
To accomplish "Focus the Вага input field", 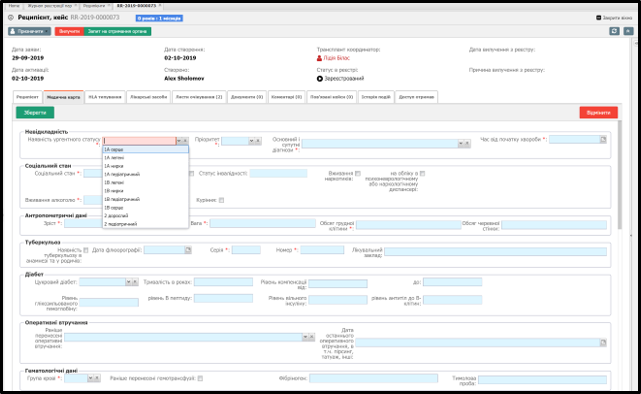I will click(x=263, y=223).
